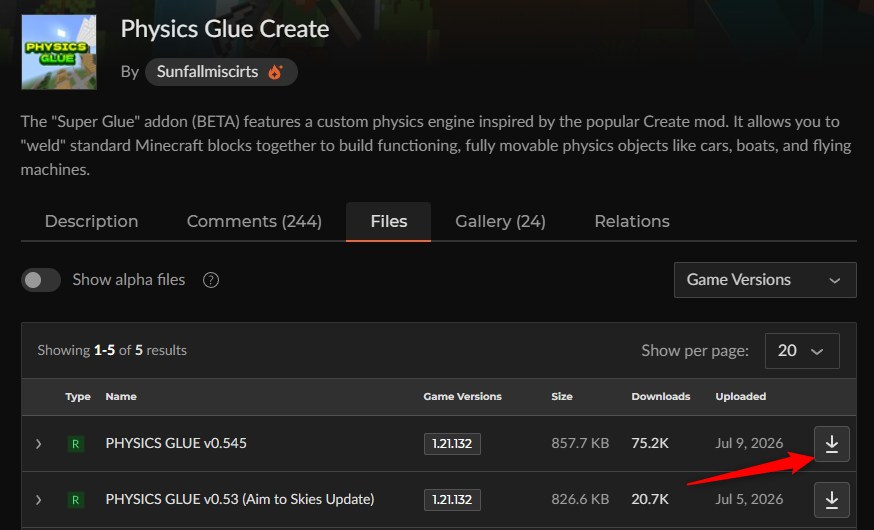This screenshot has width=874, height=530.
Task: Click the Jul 9, 2026 upload date
Action: [749, 443]
